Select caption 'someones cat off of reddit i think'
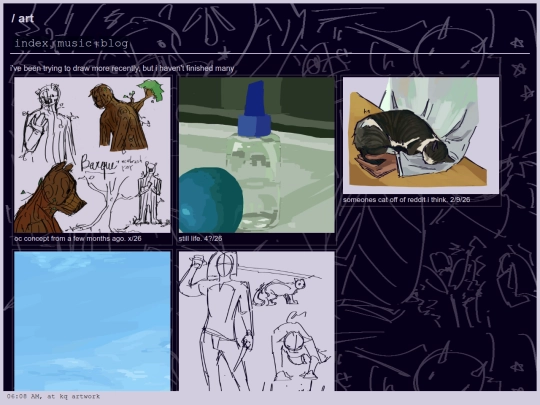The height and width of the screenshot is (405, 540). 395,199
